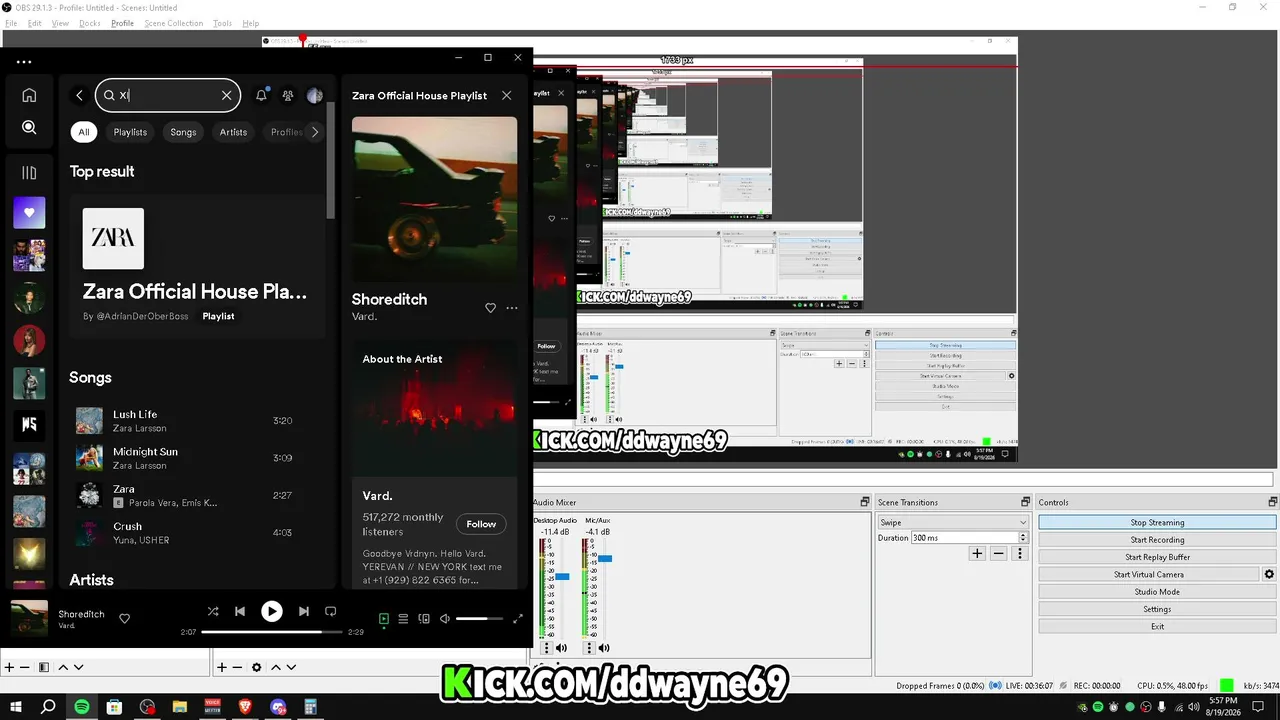This screenshot has height=720, width=1280.
Task: Open Desktop Audio three-dot options menu
Action: click(546, 648)
